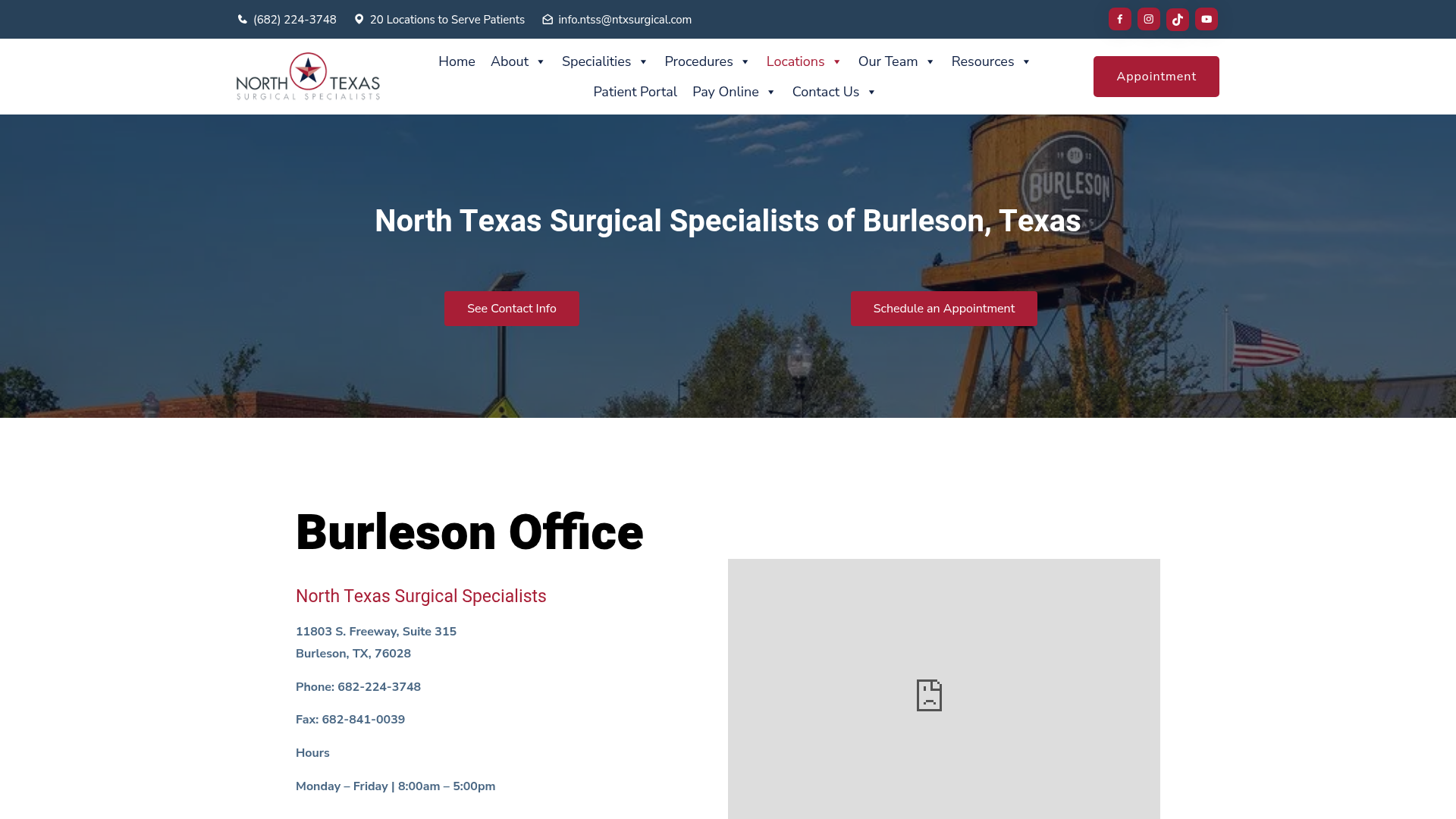Expand the Resources dropdown arrow
Image resolution: width=1456 pixels, height=819 pixels.
click(x=1026, y=62)
